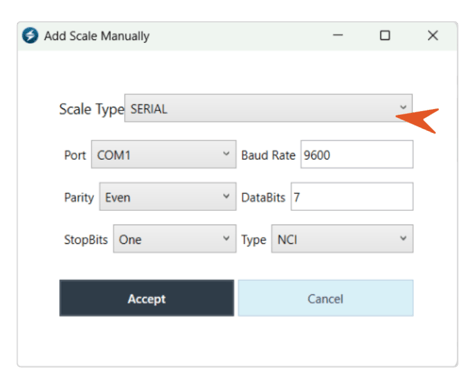Click the Cancel button
Image resolution: width=475 pixels, height=390 pixels.
pyautogui.click(x=326, y=298)
